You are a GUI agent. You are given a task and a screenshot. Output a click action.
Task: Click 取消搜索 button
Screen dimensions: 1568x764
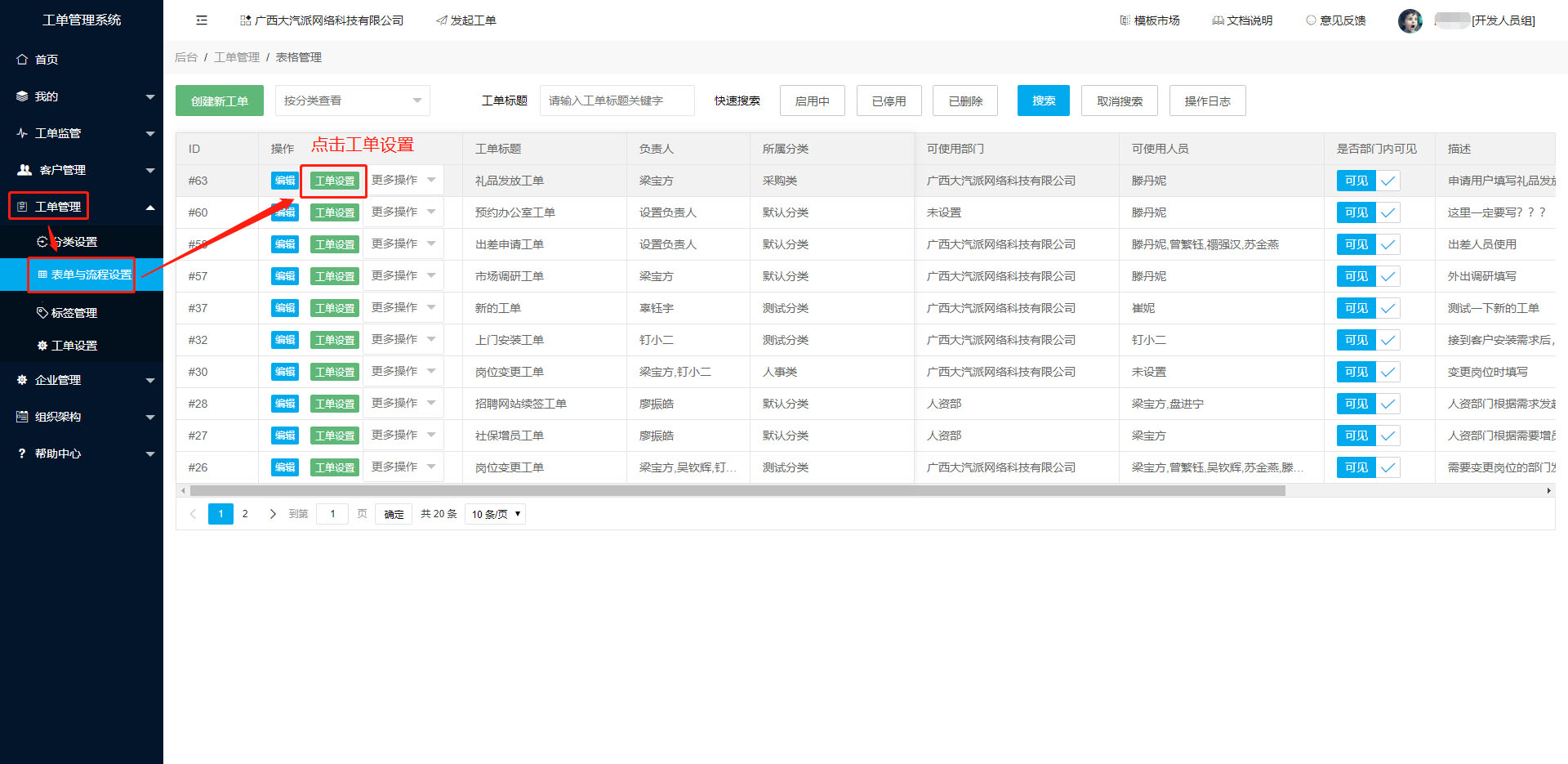click(1120, 101)
